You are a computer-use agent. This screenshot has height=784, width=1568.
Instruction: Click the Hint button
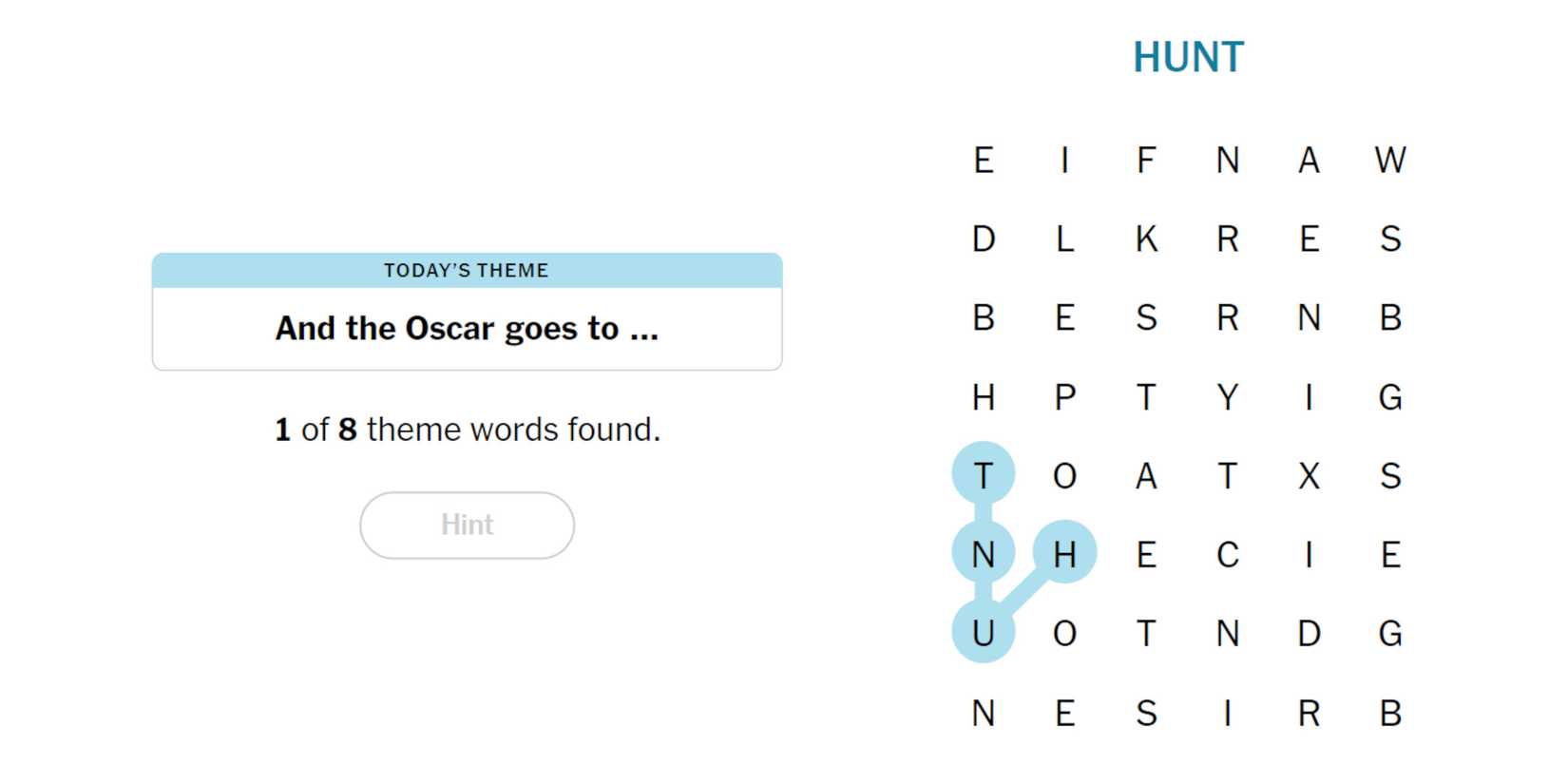point(467,525)
